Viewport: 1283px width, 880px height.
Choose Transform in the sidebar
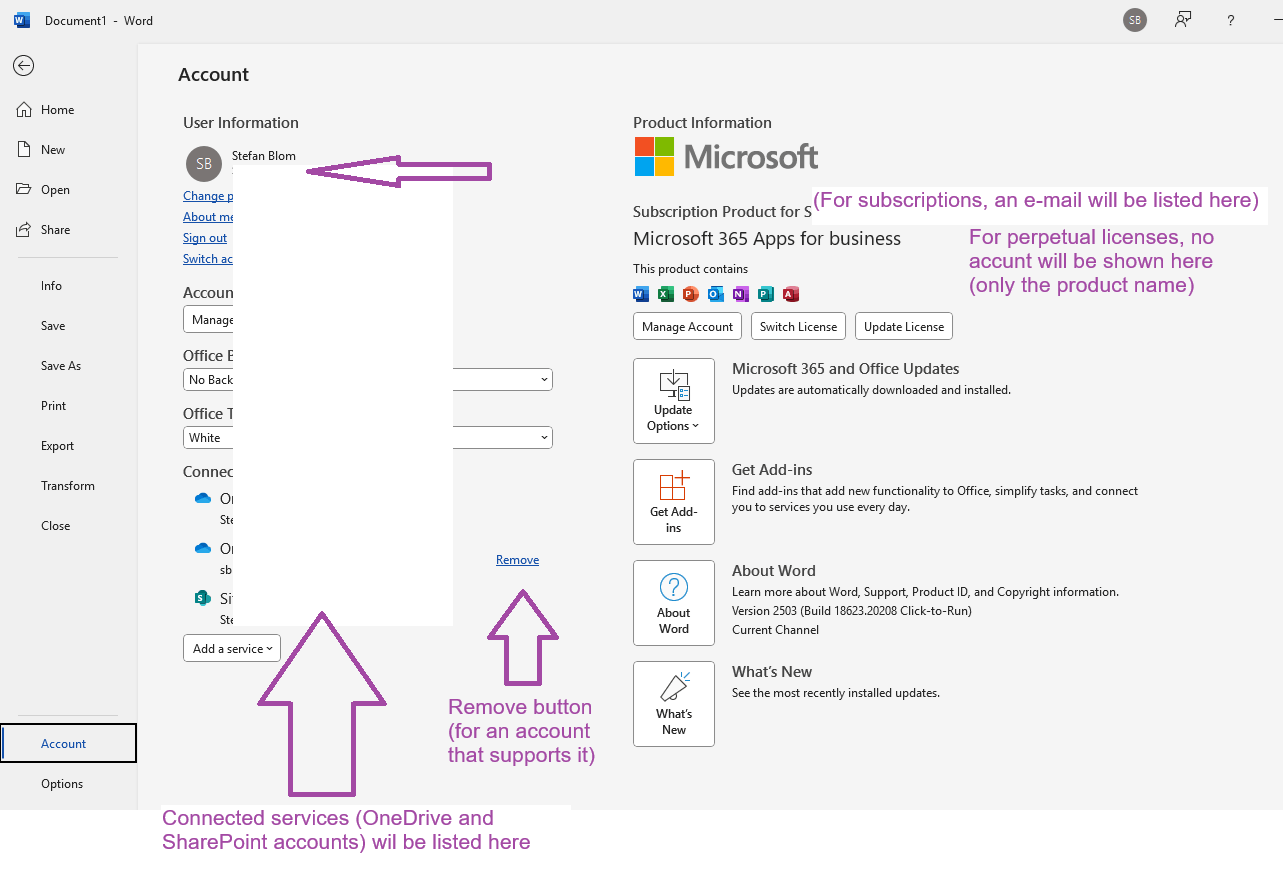[x=68, y=486]
